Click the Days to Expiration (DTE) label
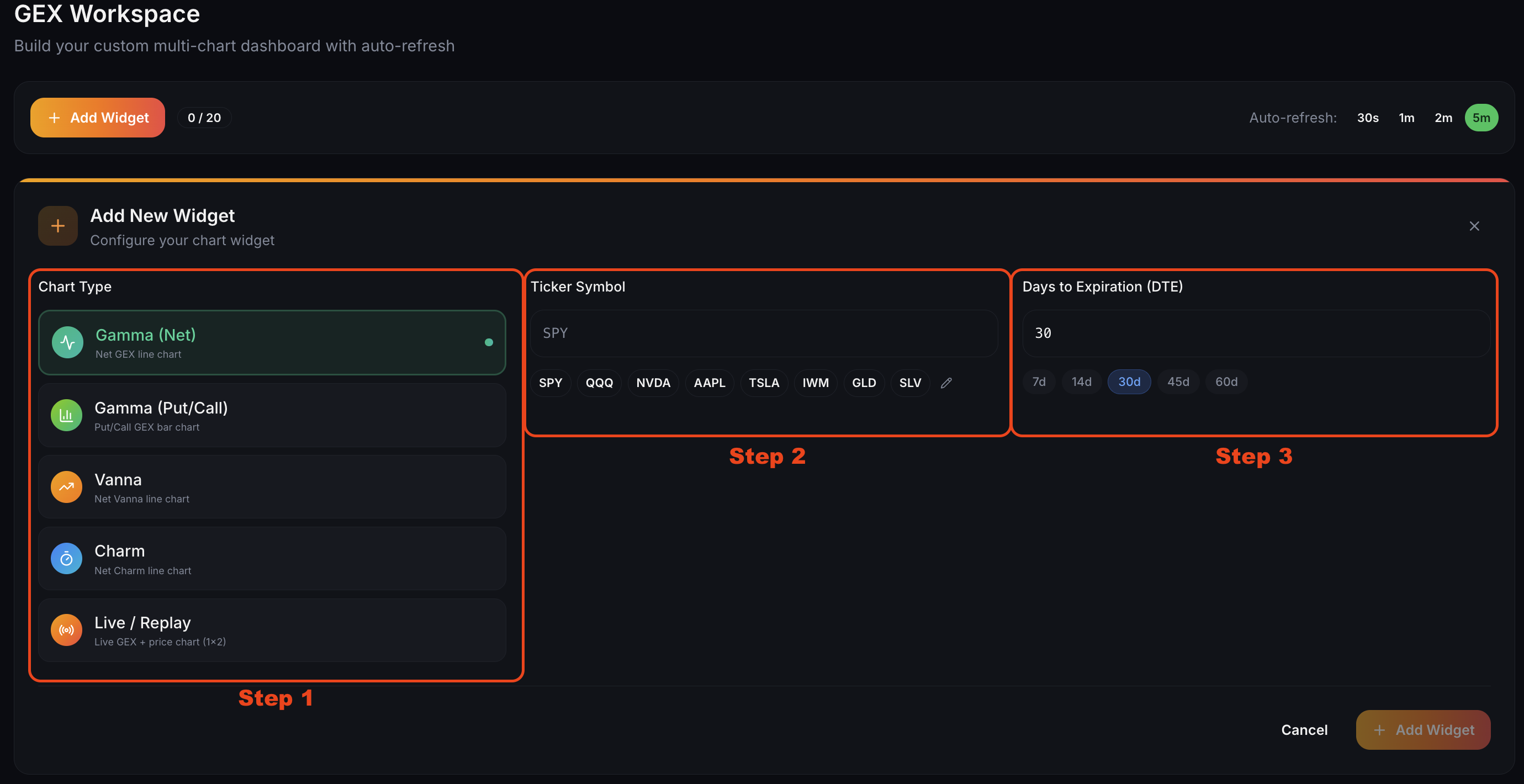The height and width of the screenshot is (784, 1524). coord(1102,287)
